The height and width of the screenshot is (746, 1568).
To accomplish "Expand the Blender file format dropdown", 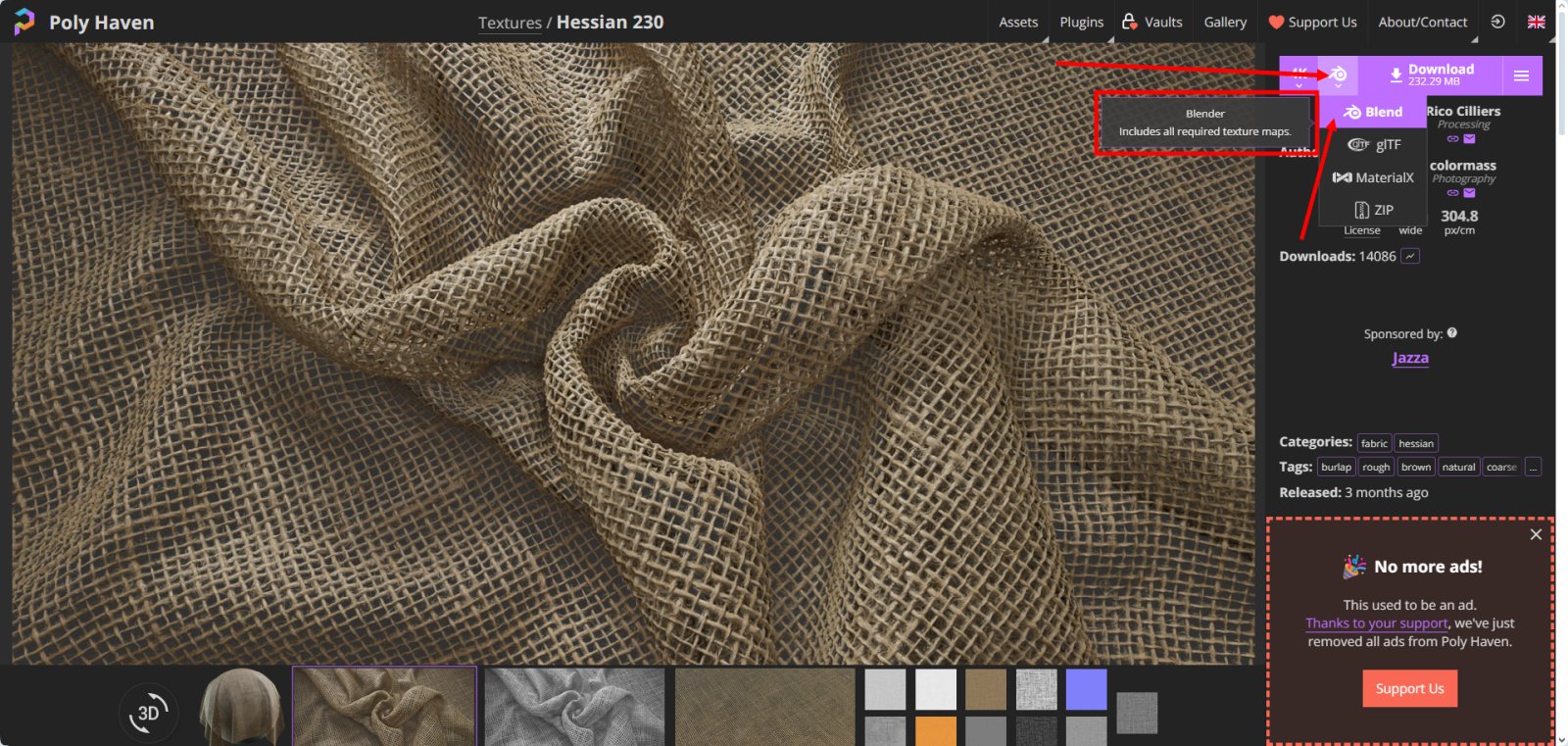I will click(1338, 75).
